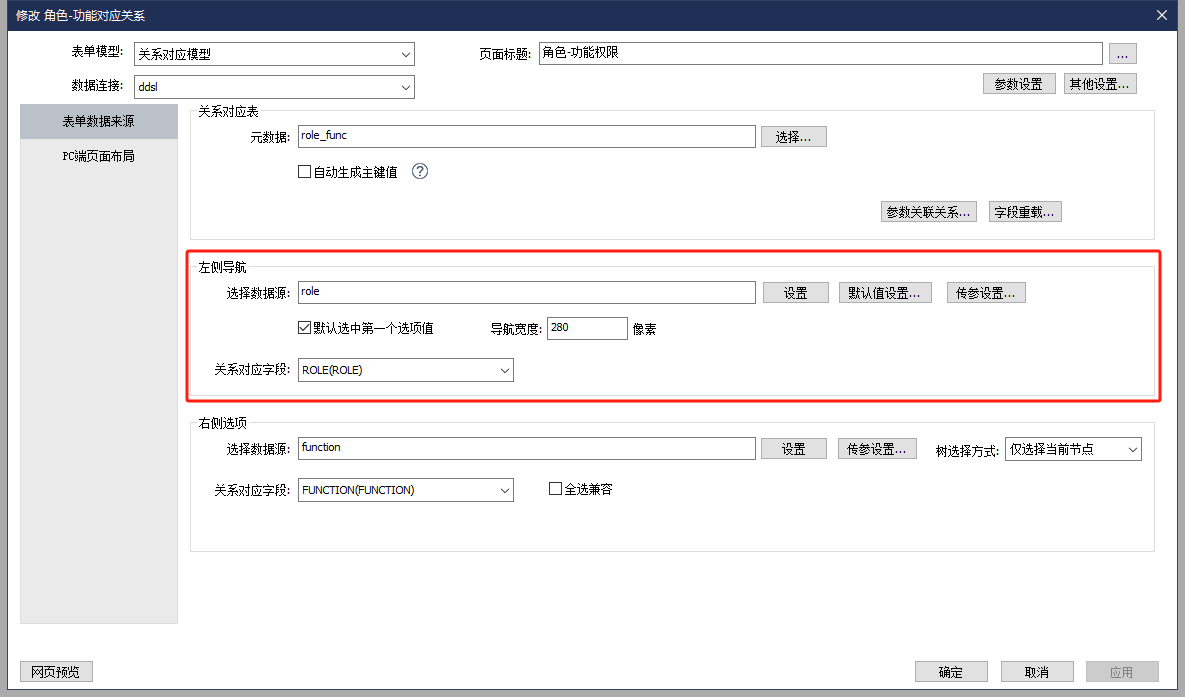
Task: Click 选择 button next to metadata field
Action: coord(793,137)
